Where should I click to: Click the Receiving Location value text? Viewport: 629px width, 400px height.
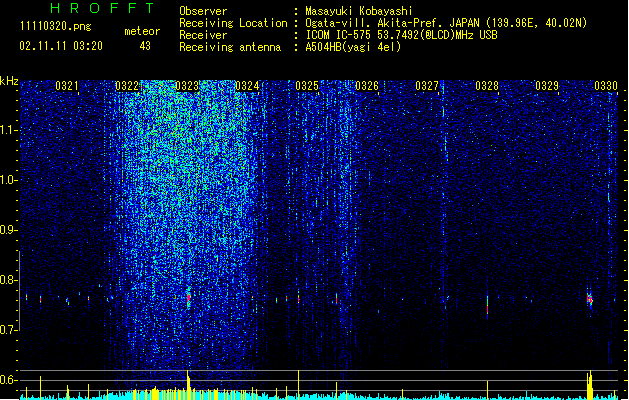446,23
